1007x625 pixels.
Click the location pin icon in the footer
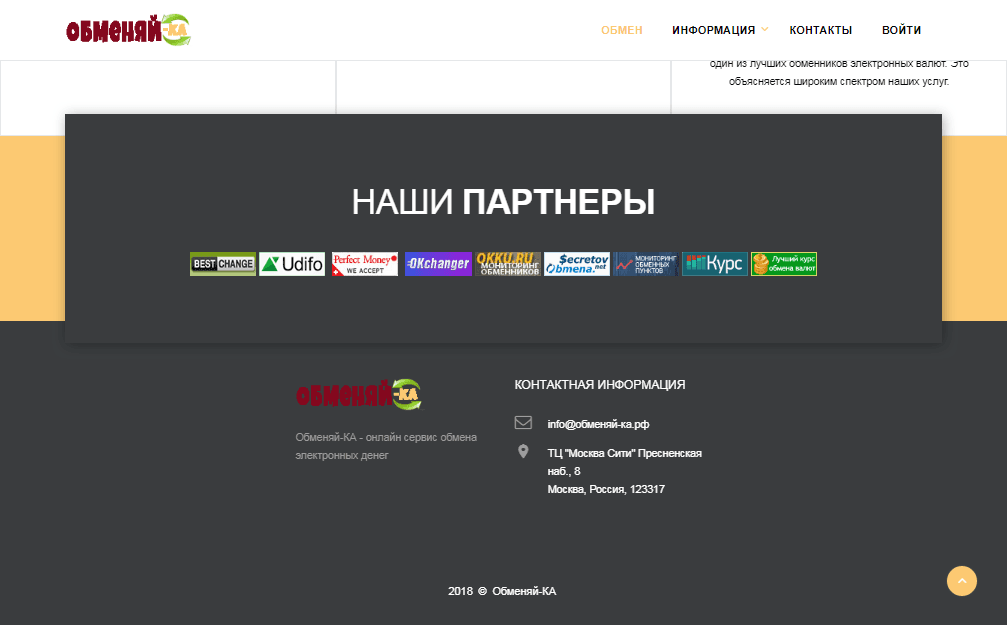pyautogui.click(x=521, y=451)
